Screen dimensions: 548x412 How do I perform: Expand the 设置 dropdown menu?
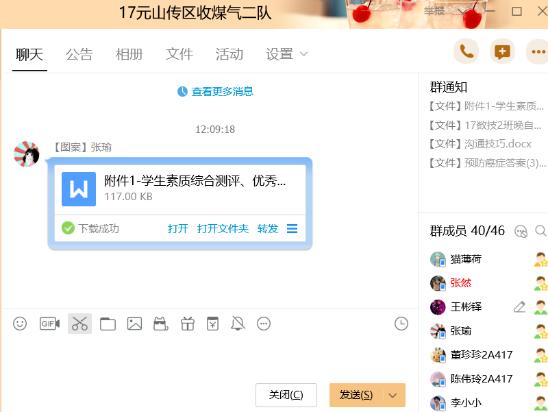click(287, 54)
